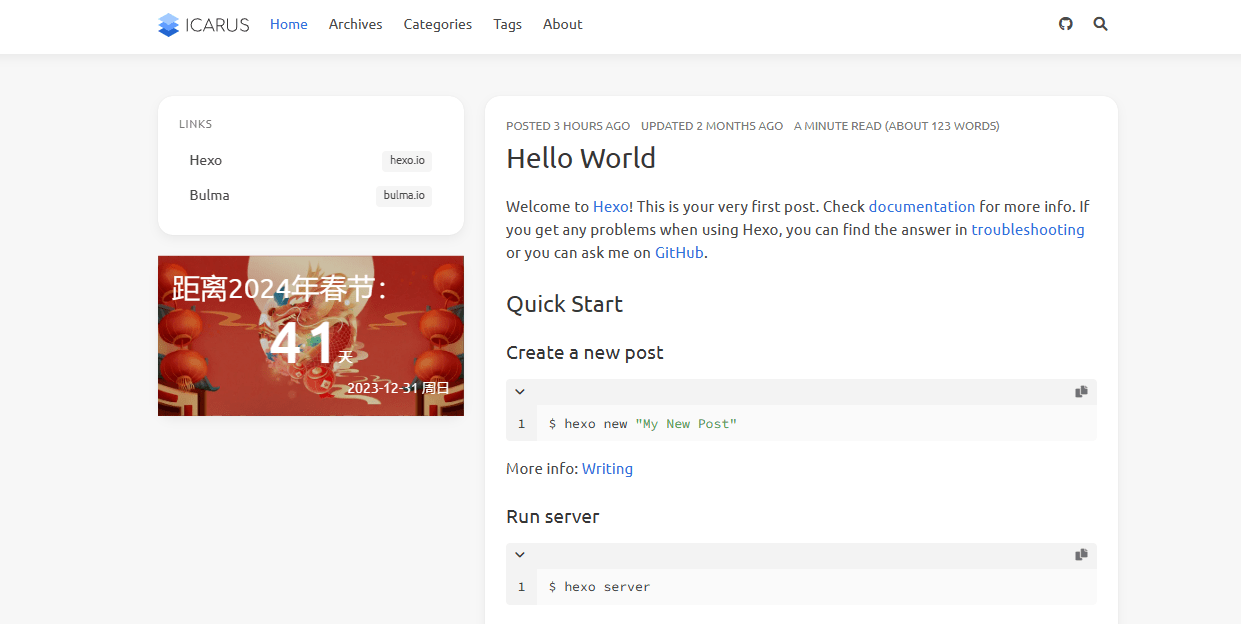1241x624 pixels.
Task: Open the Archives page
Action: (356, 24)
